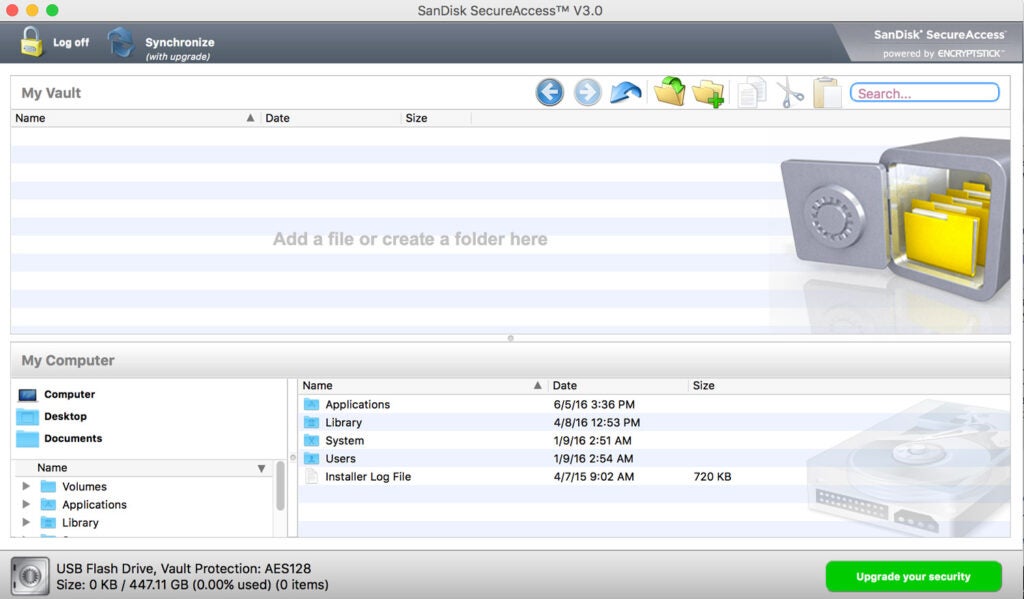Select the Volumes folder in the tree

coord(84,487)
